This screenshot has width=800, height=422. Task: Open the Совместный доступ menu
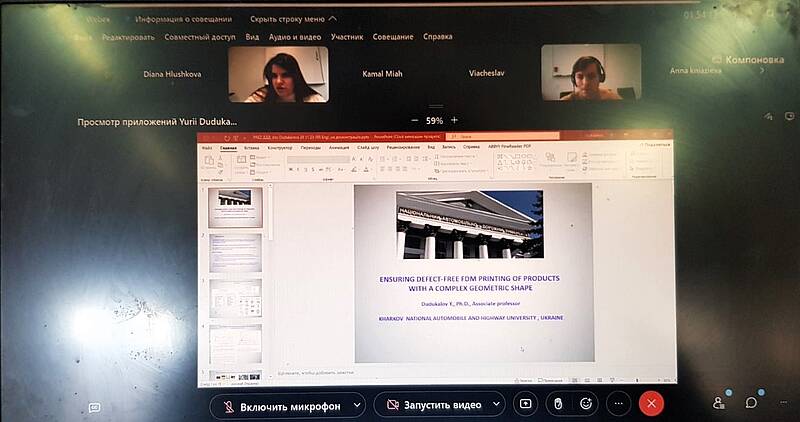[x=200, y=37]
